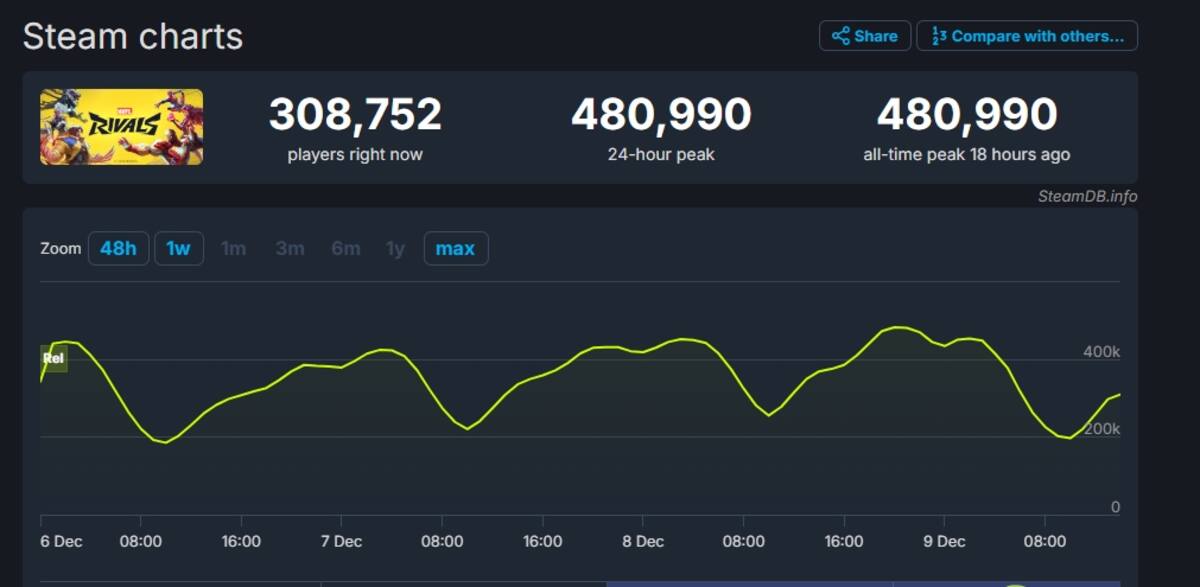The image size is (1200, 587).
Task: Choose the 1m zoom option
Action: [x=233, y=248]
